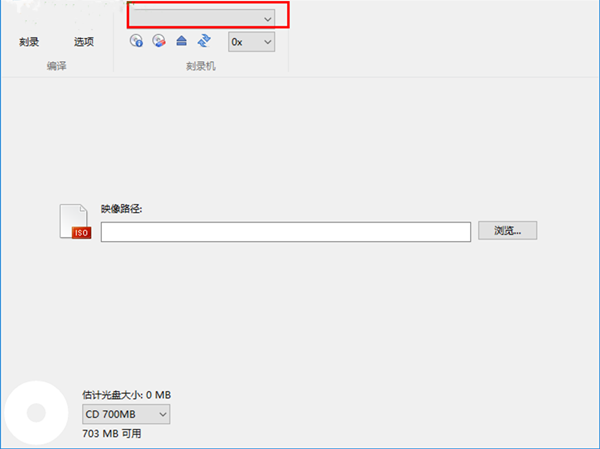This screenshot has width=600, height=449.
Task: Click the arrow on disc size combo box
Action: coord(162,414)
